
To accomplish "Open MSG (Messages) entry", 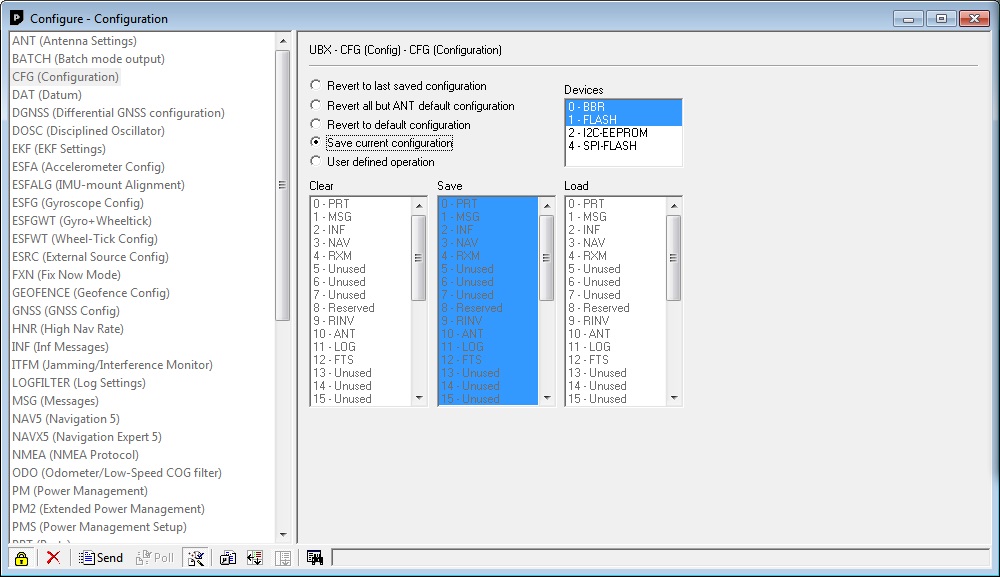I will [55, 401].
